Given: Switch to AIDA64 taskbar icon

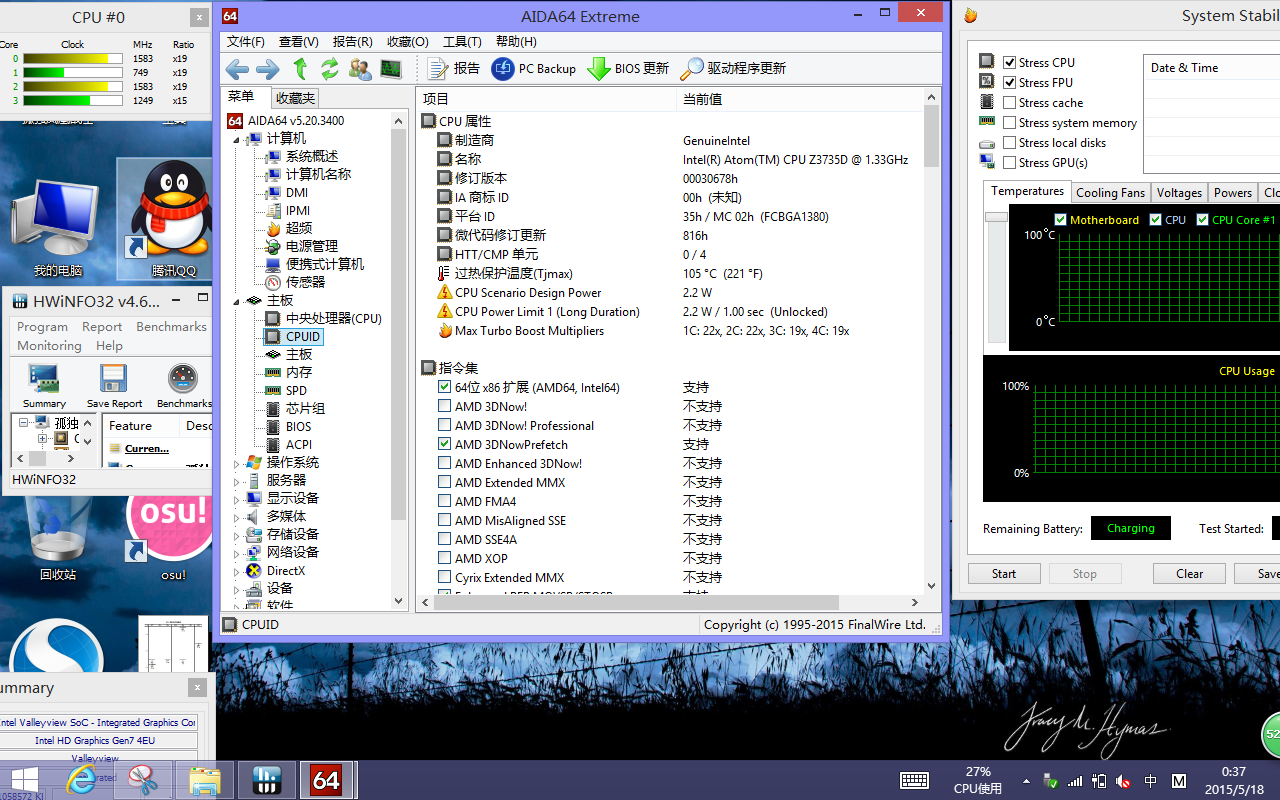Looking at the screenshot, I should pyautogui.click(x=327, y=780).
